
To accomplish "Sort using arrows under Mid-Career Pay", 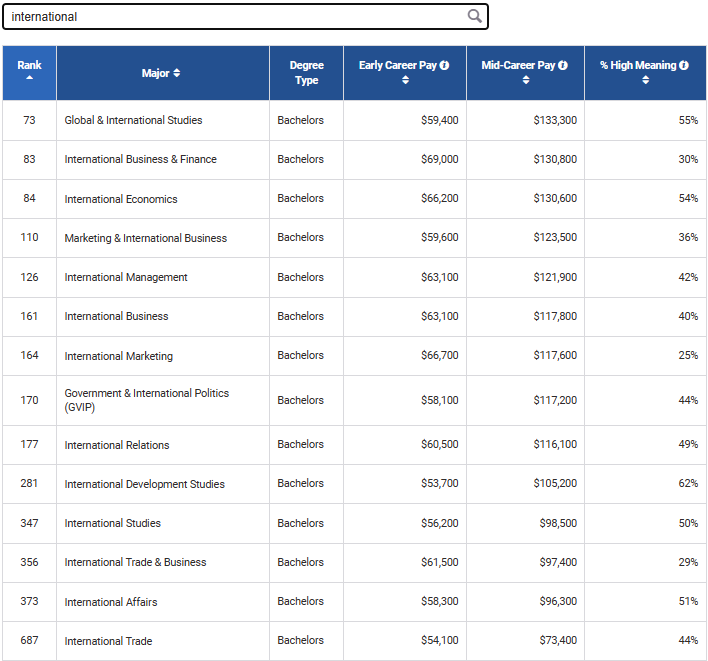I will tap(526, 81).
